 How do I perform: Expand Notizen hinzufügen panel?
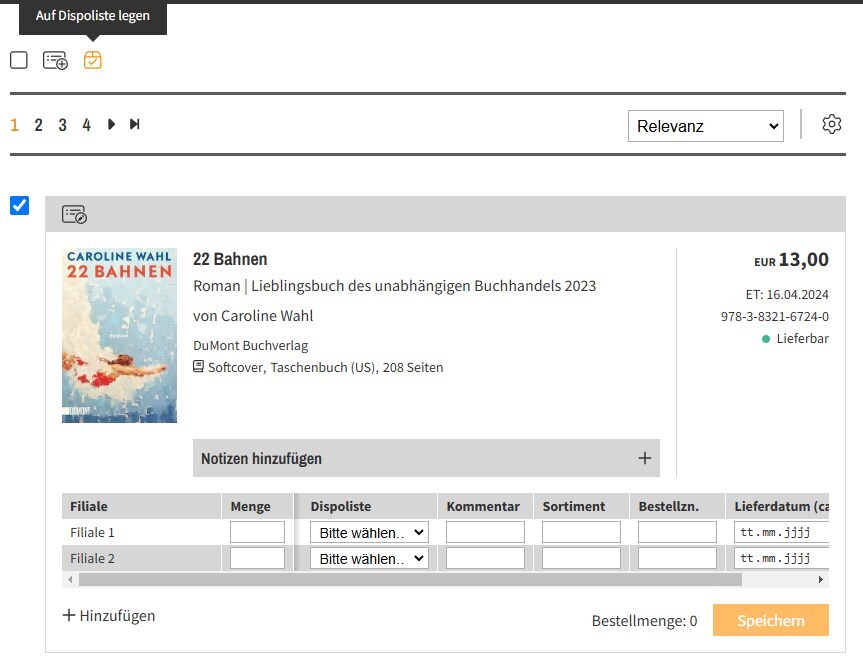[426, 458]
